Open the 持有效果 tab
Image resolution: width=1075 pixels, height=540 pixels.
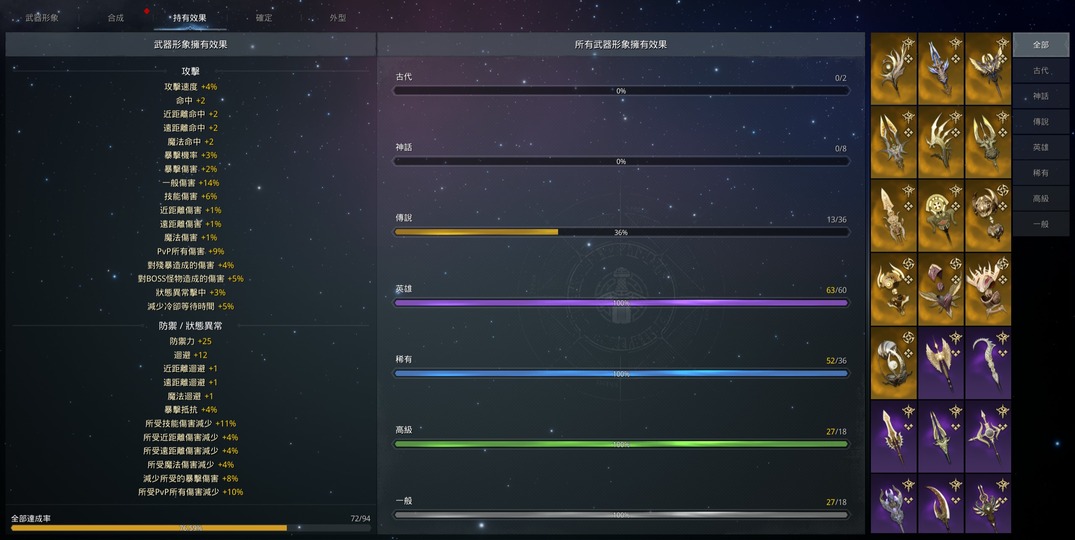click(x=190, y=18)
